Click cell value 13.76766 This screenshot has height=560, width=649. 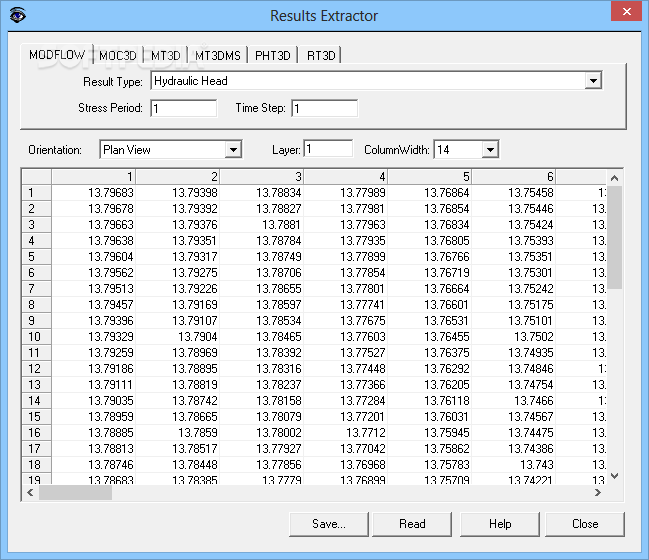430,257
